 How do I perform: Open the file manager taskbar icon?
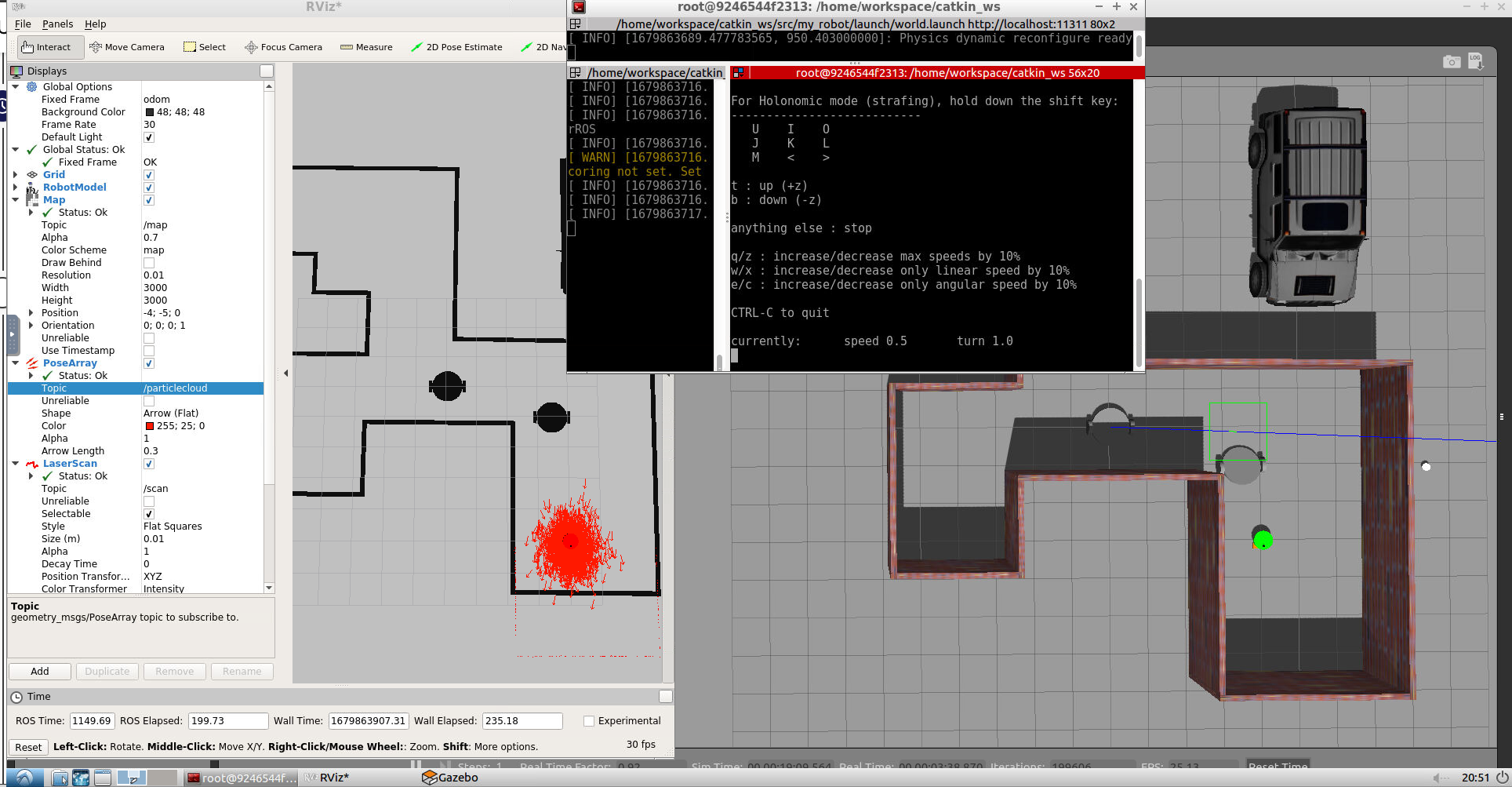(60, 778)
